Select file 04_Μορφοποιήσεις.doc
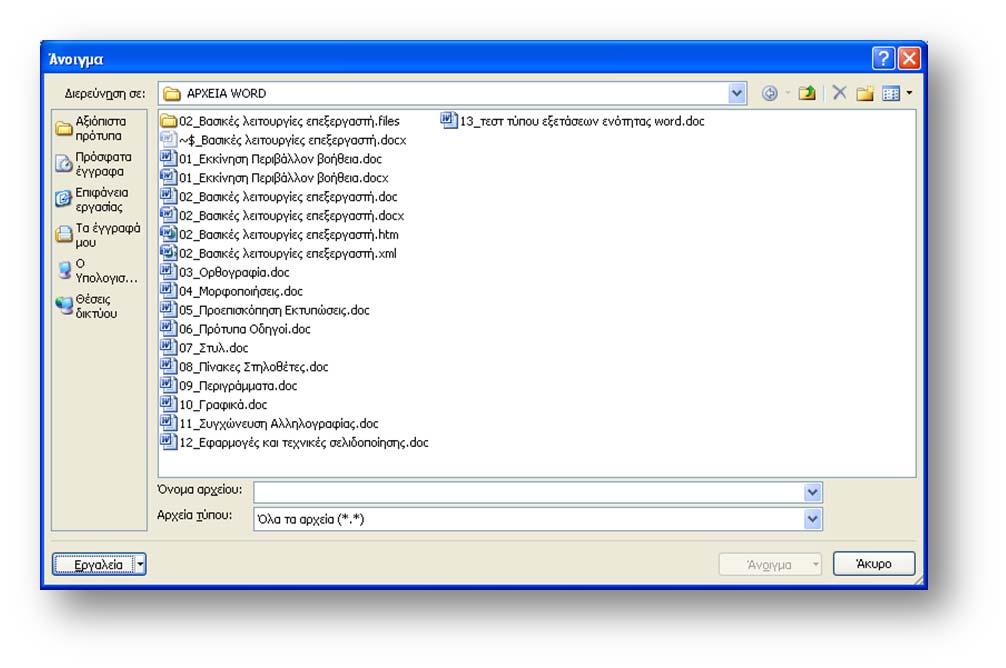The width and height of the screenshot is (1006, 668). [x=232, y=291]
